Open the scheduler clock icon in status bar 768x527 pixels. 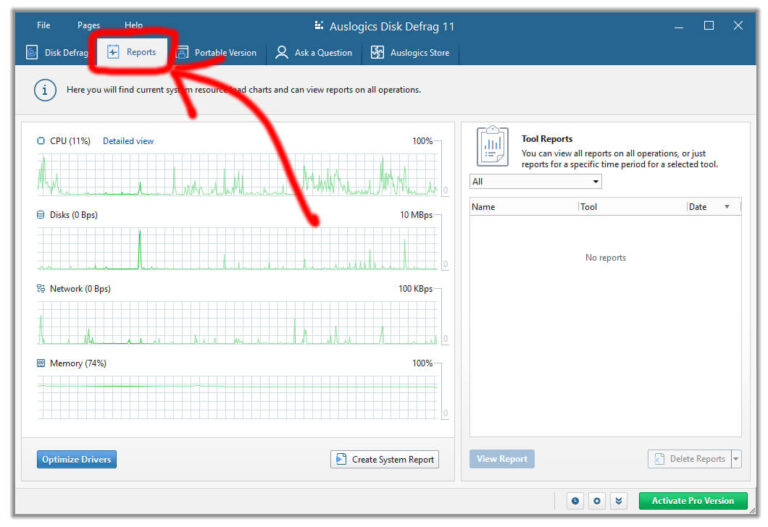pos(575,501)
